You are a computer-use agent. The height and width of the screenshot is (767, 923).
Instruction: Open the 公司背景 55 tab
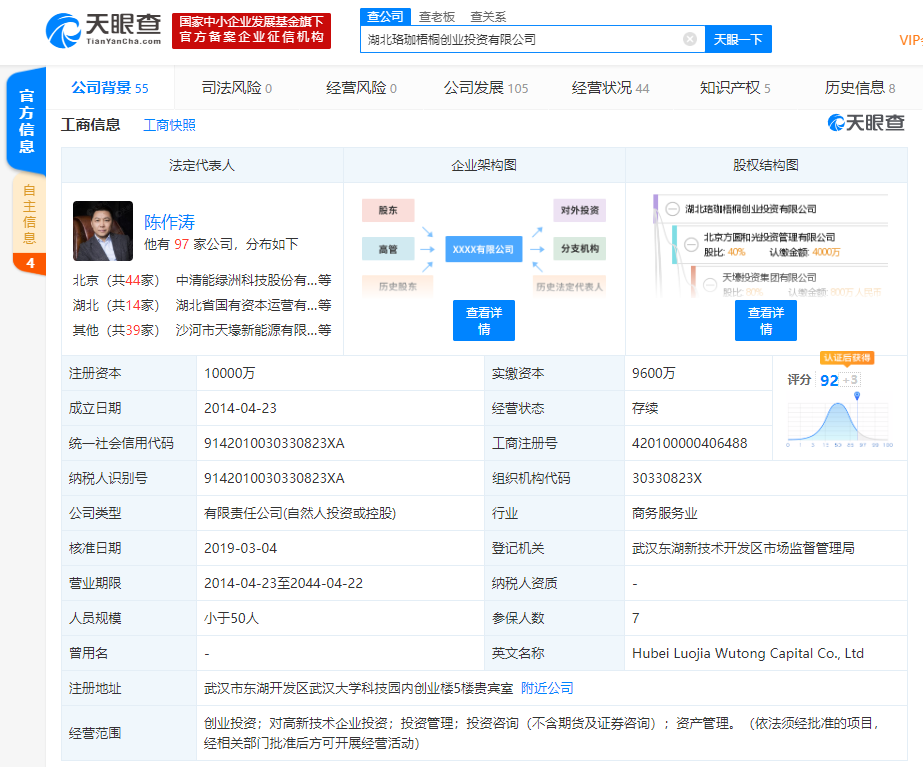coord(110,88)
